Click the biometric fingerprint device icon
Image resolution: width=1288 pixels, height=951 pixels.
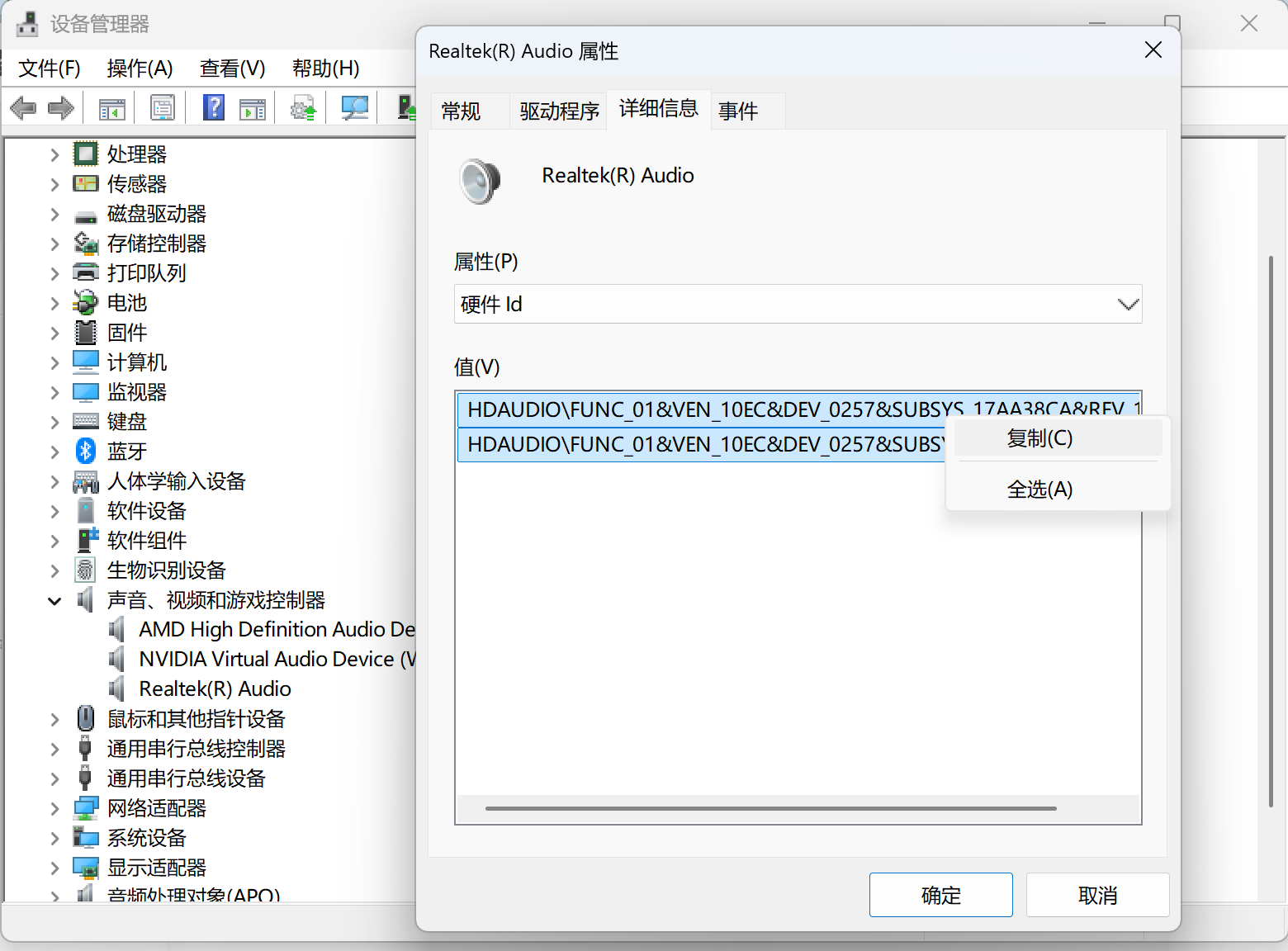pos(85,570)
